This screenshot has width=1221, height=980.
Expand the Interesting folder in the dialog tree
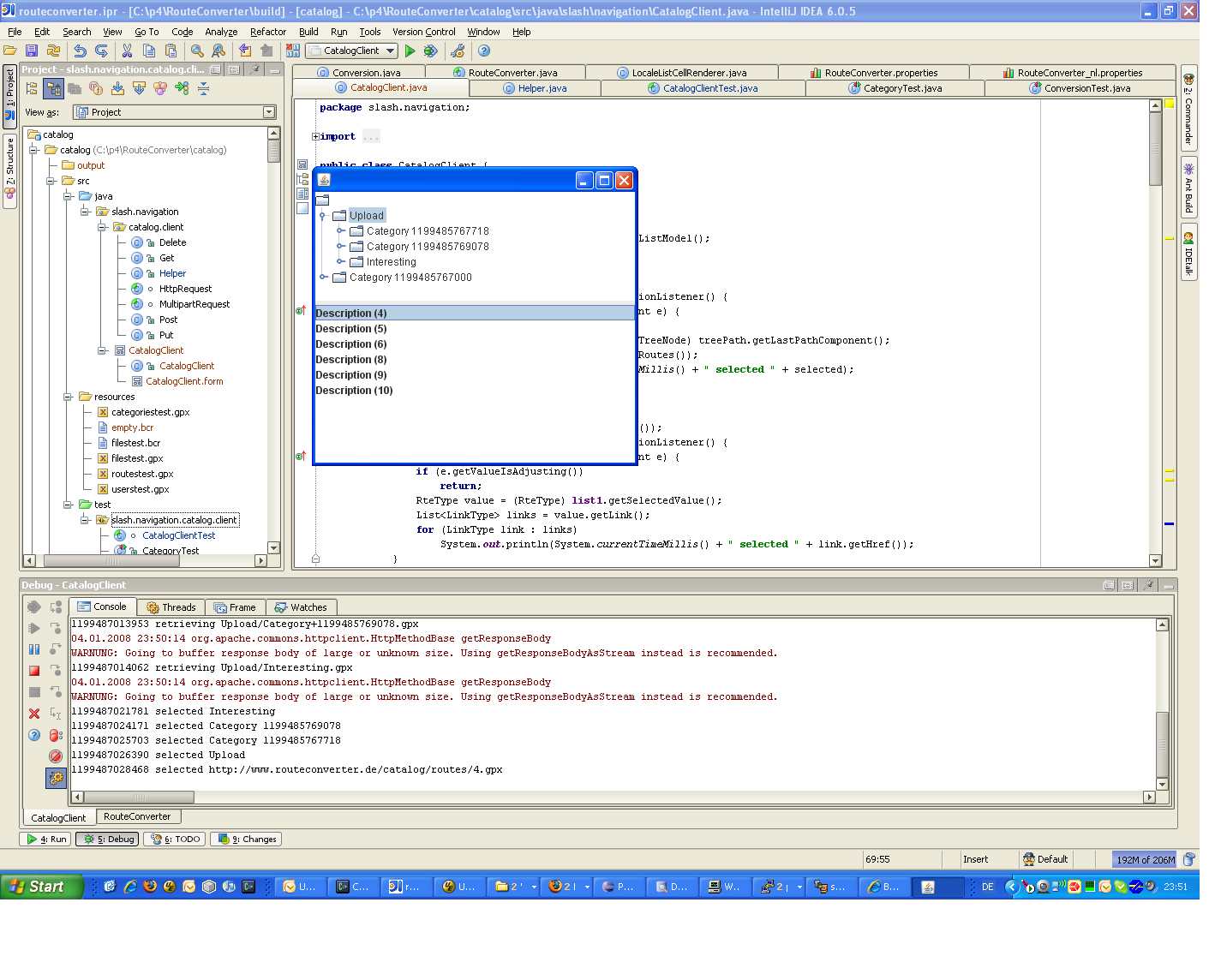340,262
